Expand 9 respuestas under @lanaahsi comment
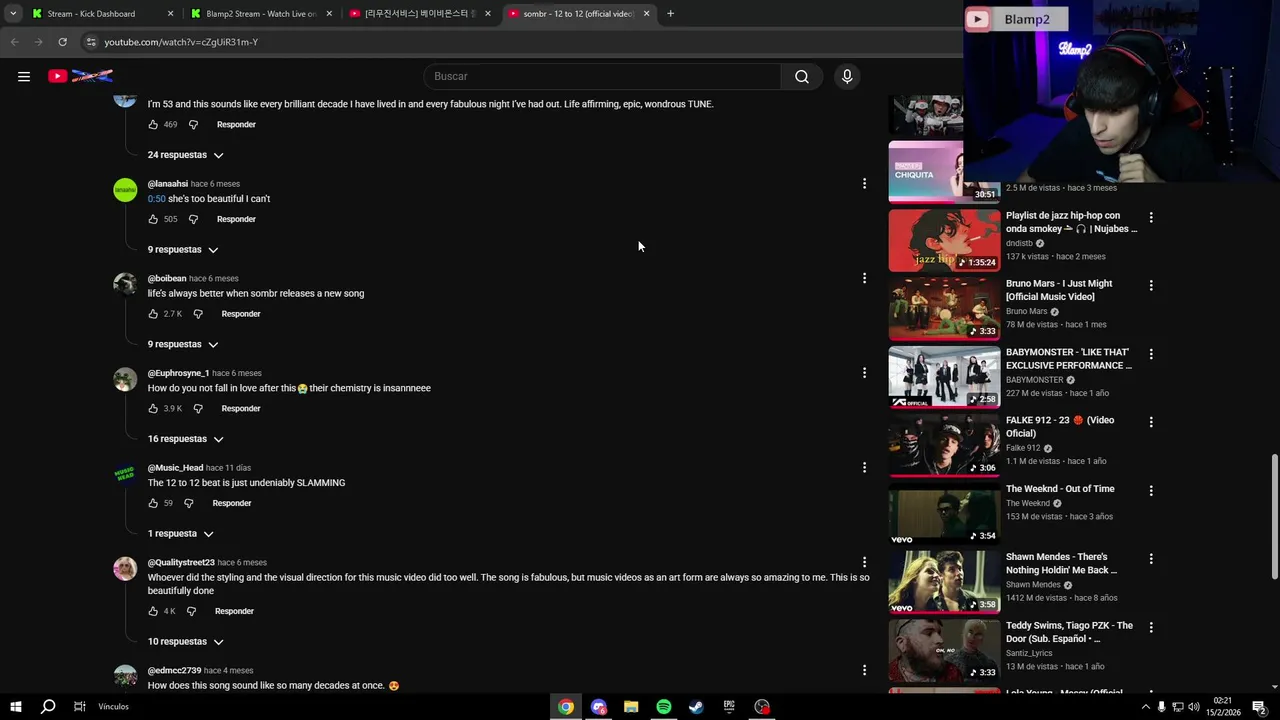The height and width of the screenshot is (720, 1280). [x=183, y=249]
